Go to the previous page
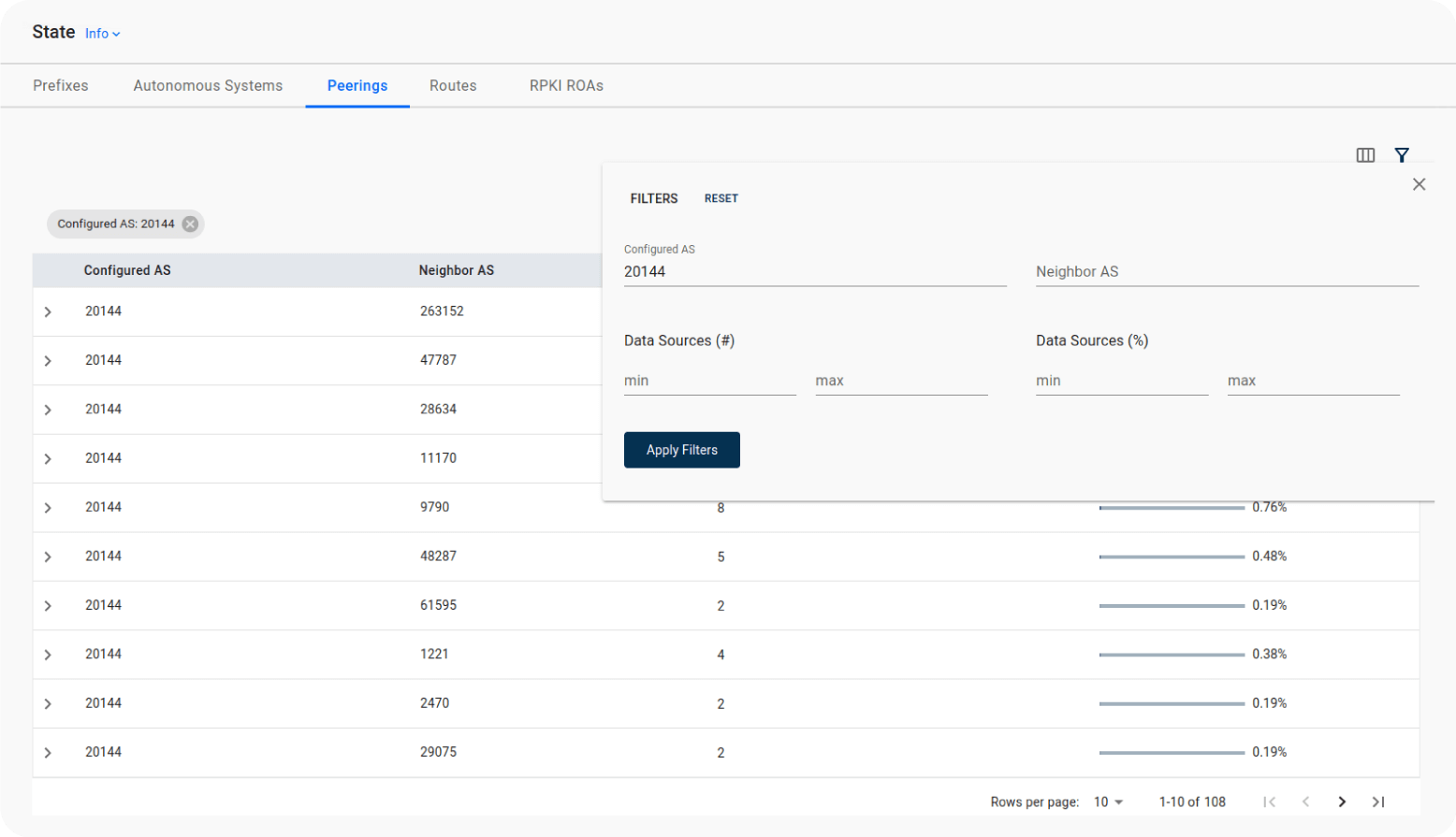Viewport: 1456px width, 837px height. [1305, 801]
